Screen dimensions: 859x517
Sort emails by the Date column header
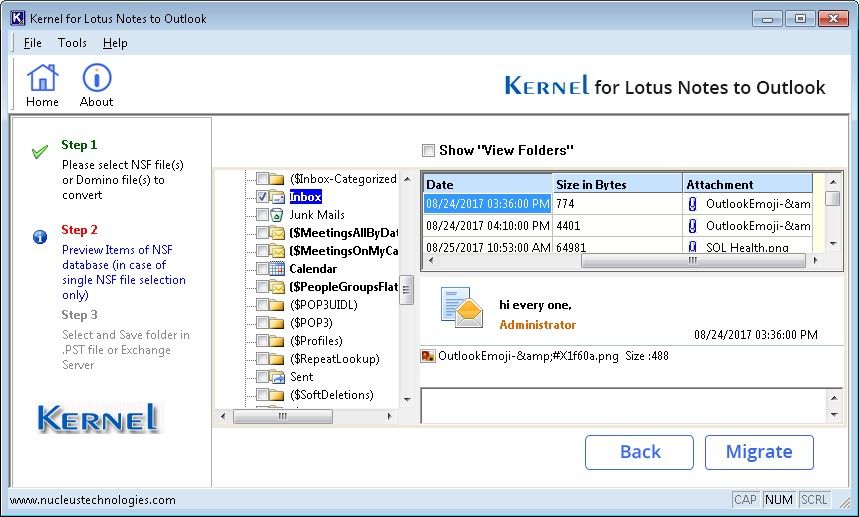pos(487,184)
